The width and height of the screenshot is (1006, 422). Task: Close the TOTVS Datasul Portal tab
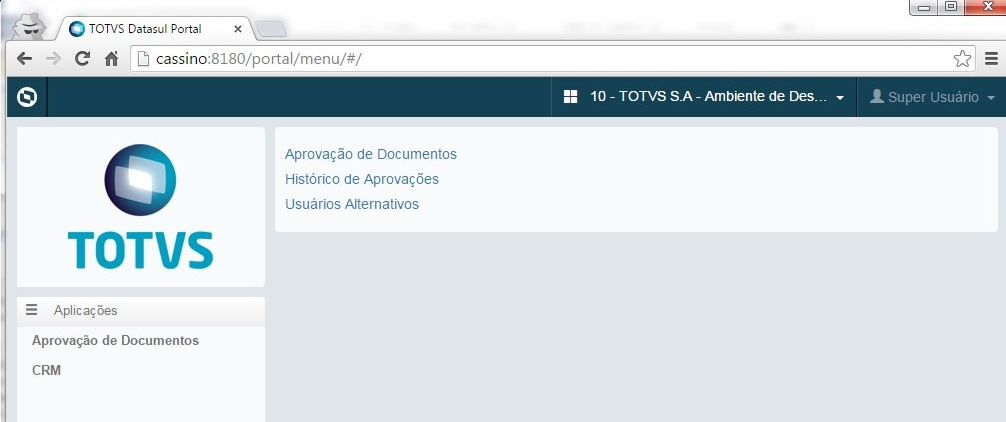pos(238,29)
